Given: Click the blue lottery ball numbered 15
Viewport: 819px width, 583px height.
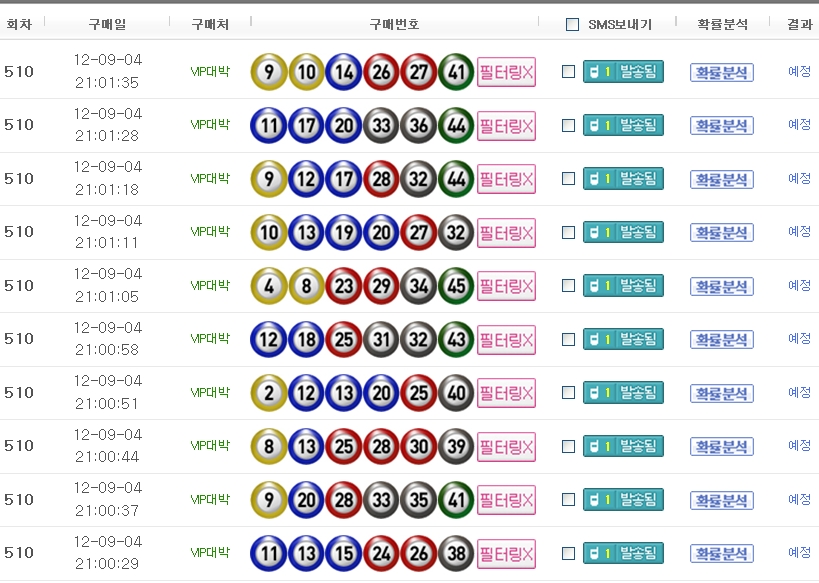Looking at the screenshot, I should click(x=343, y=553).
